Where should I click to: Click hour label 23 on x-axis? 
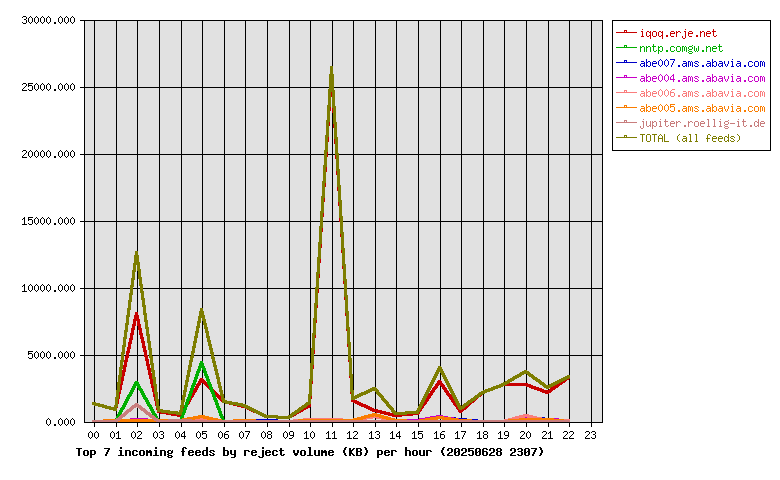[x=590, y=435]
